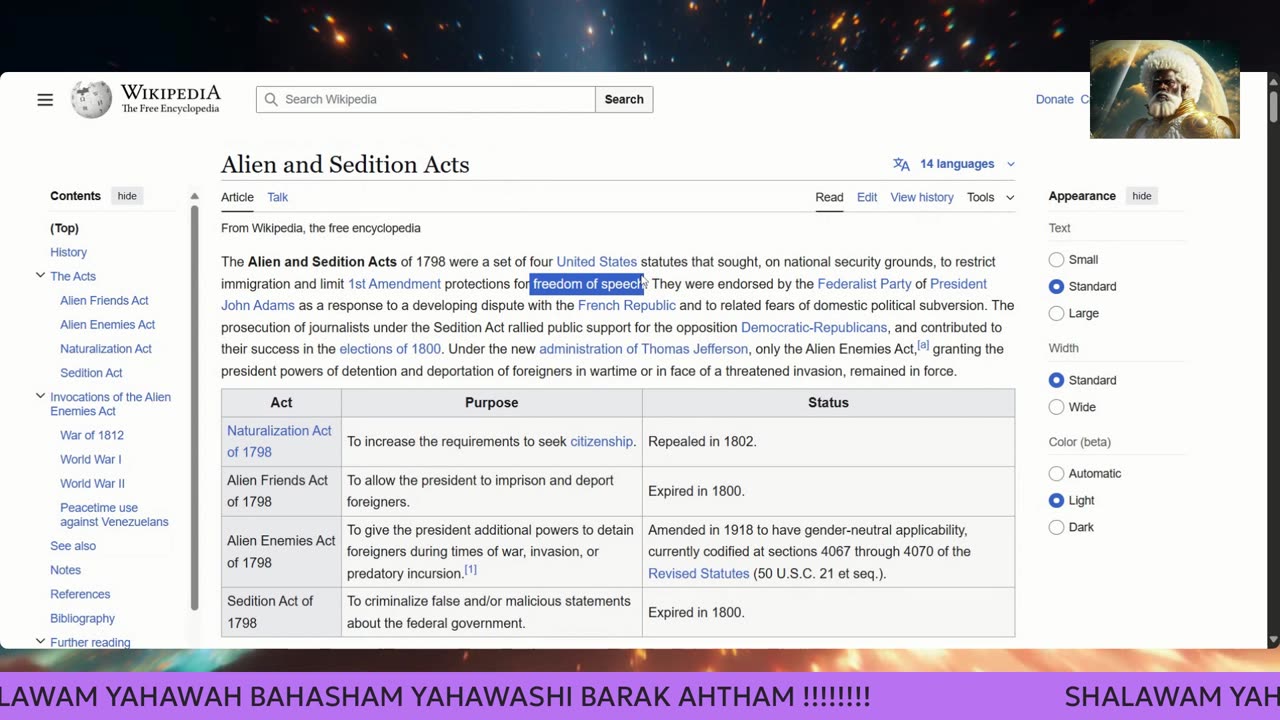Go to Naturalization Act contents entry
1280x720 pixels.
[106, 348]
